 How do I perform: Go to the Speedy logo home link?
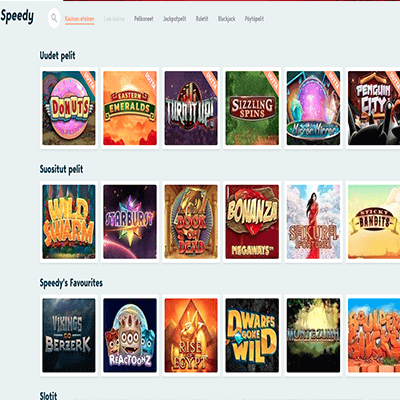point(17,16)
